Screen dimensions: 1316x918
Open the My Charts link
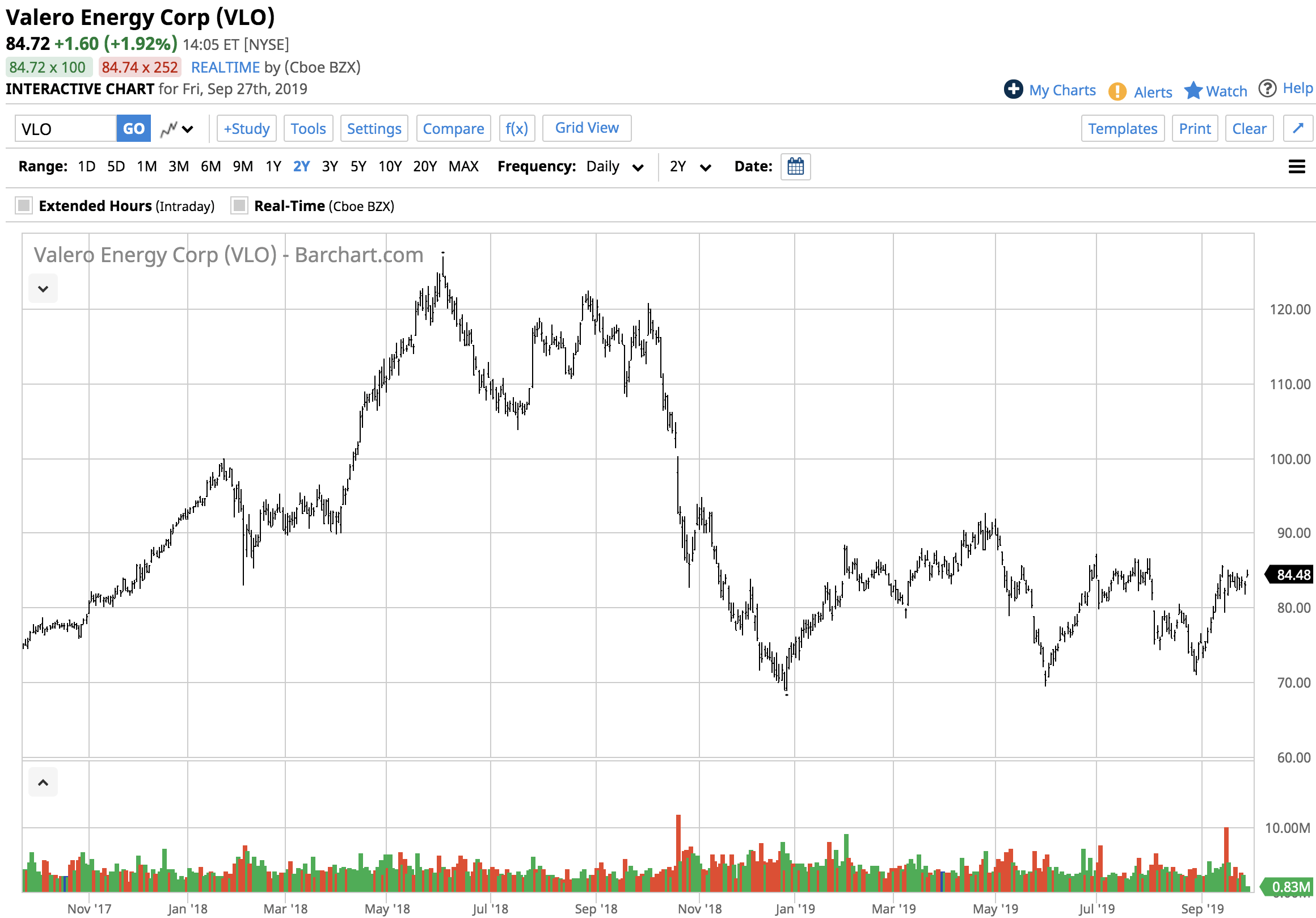[1061, 90]
